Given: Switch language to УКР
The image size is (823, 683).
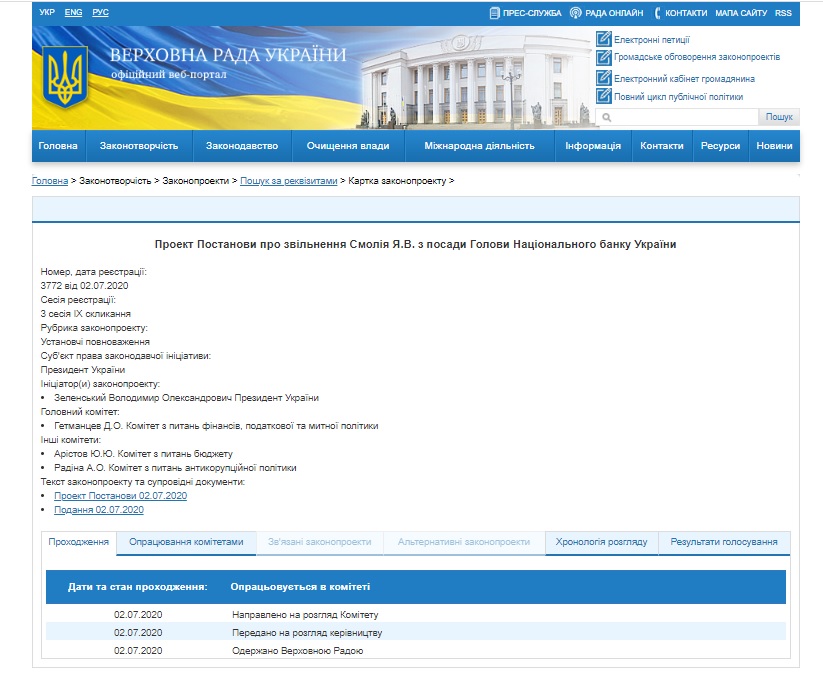Looking at the screenshot, I should (x=47, y=12).
